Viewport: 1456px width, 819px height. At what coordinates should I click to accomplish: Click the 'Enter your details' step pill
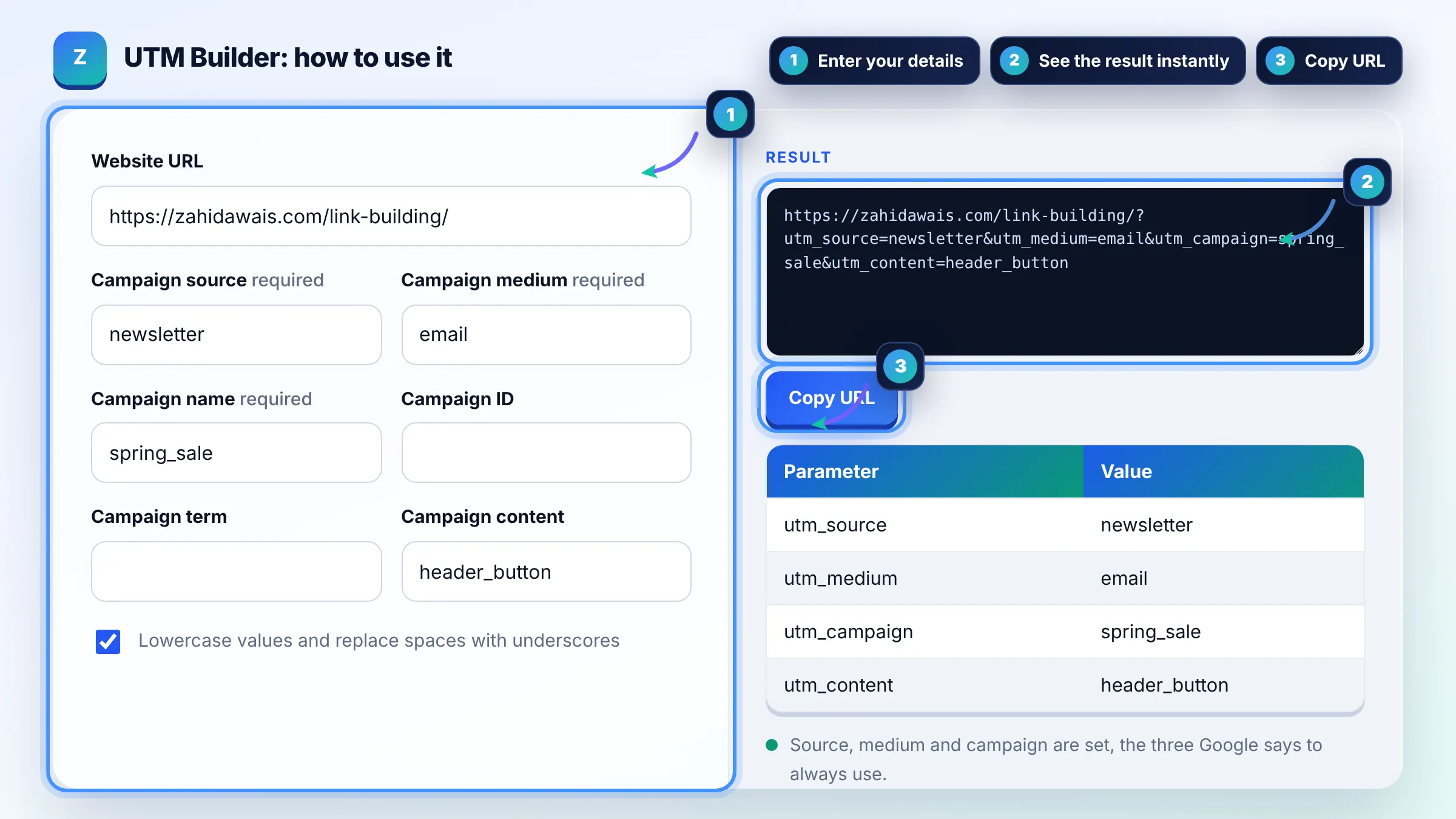point(875,61)
